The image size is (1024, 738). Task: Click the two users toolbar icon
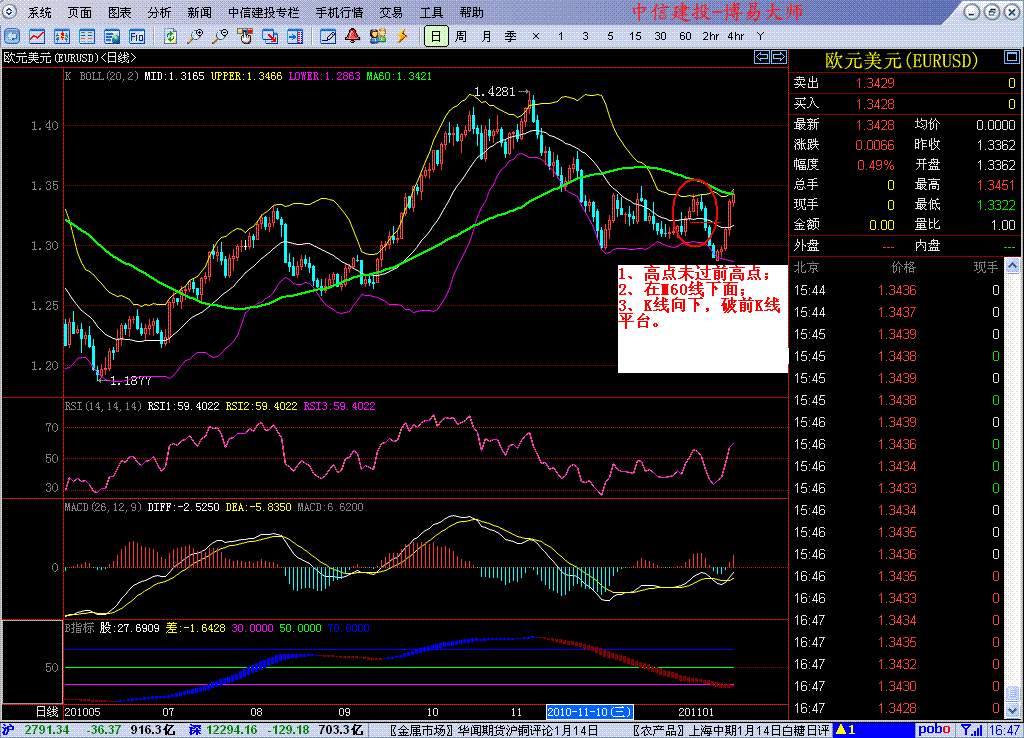click(x=377, y=37)
